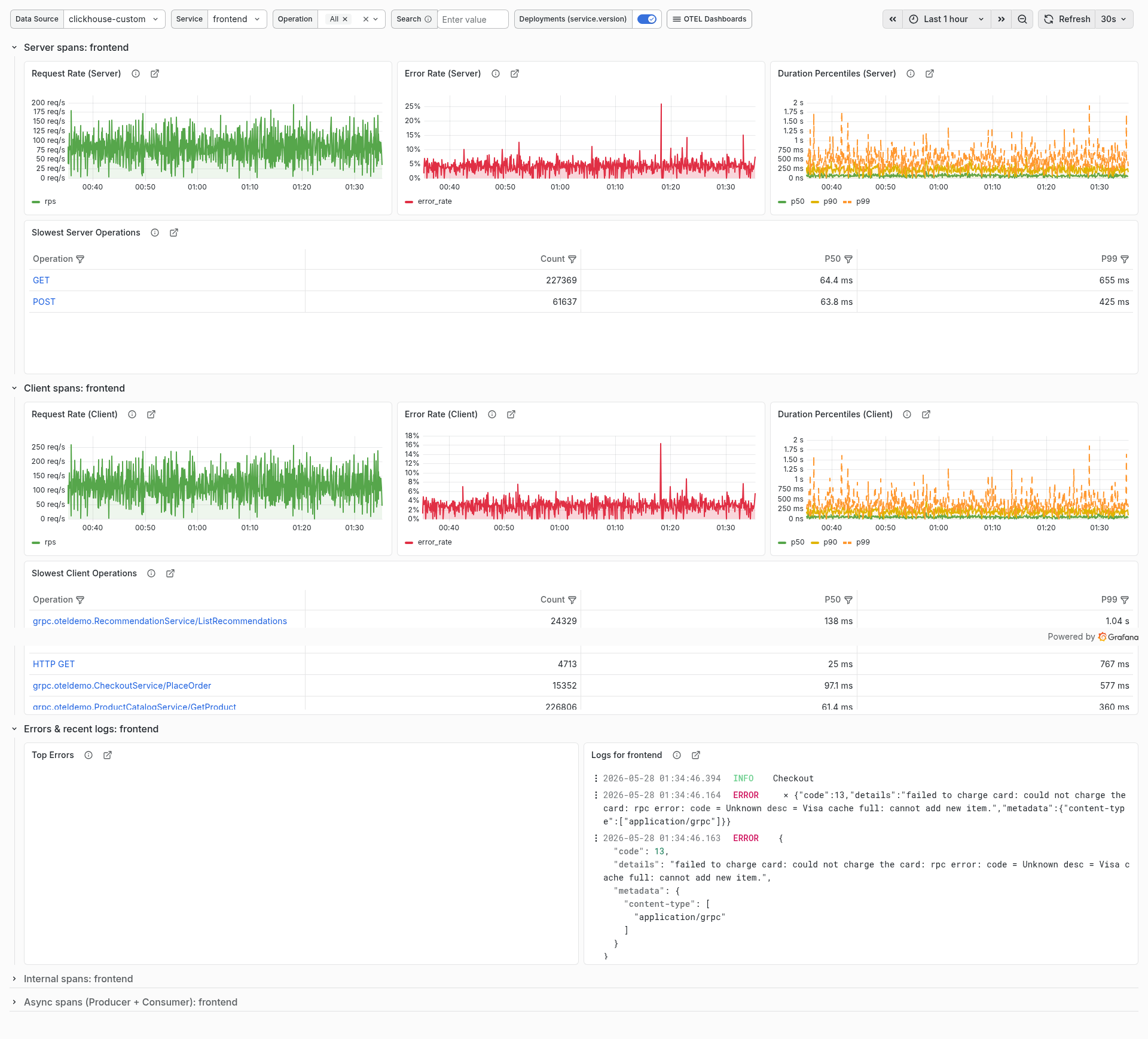Screen dimensions: 1148x1039
Task: Show info for Duration Percentiles (Server)
Action: (911, 74)
